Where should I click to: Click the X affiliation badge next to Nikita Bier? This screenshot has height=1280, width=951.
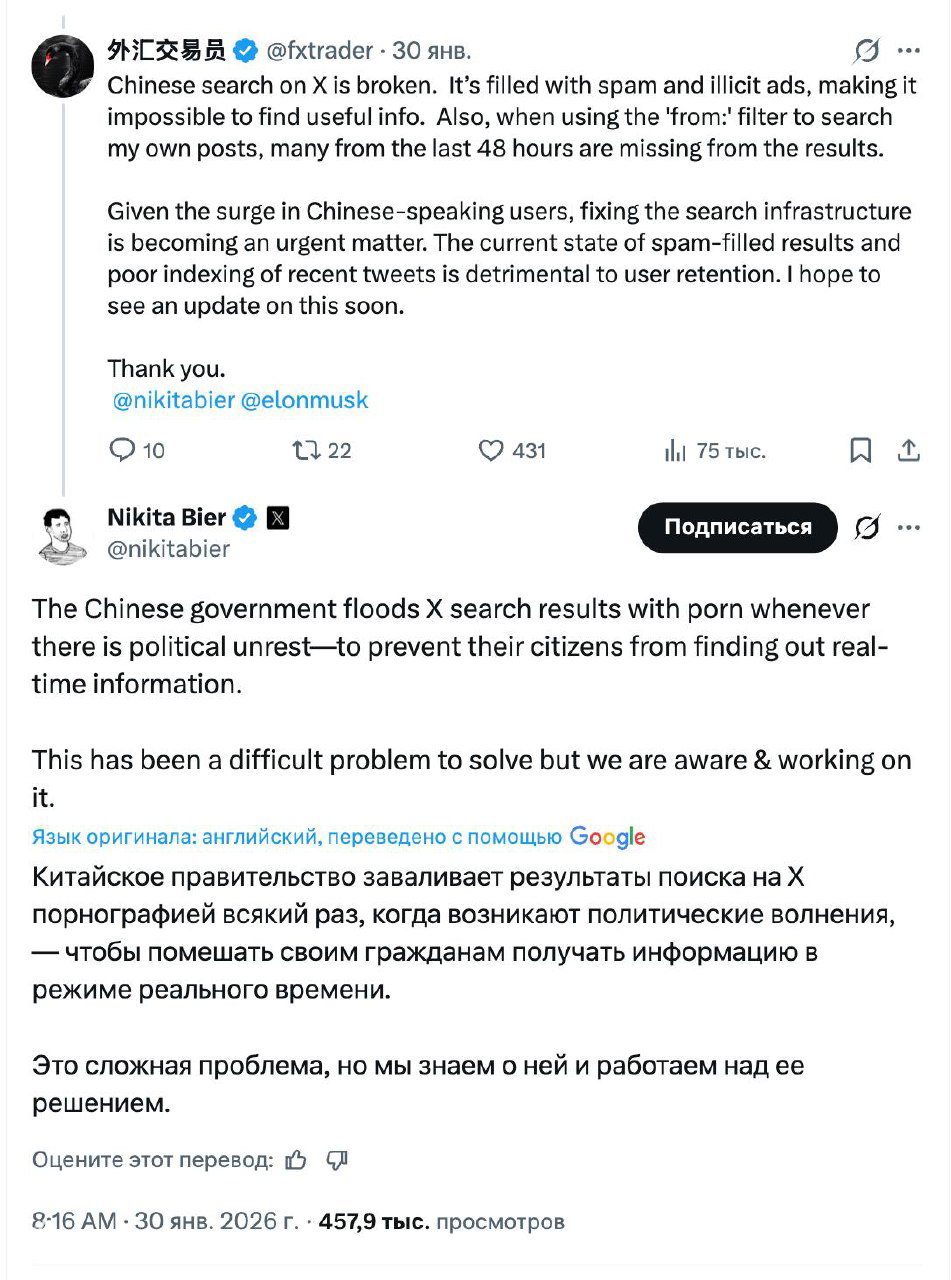coord(279,517)
